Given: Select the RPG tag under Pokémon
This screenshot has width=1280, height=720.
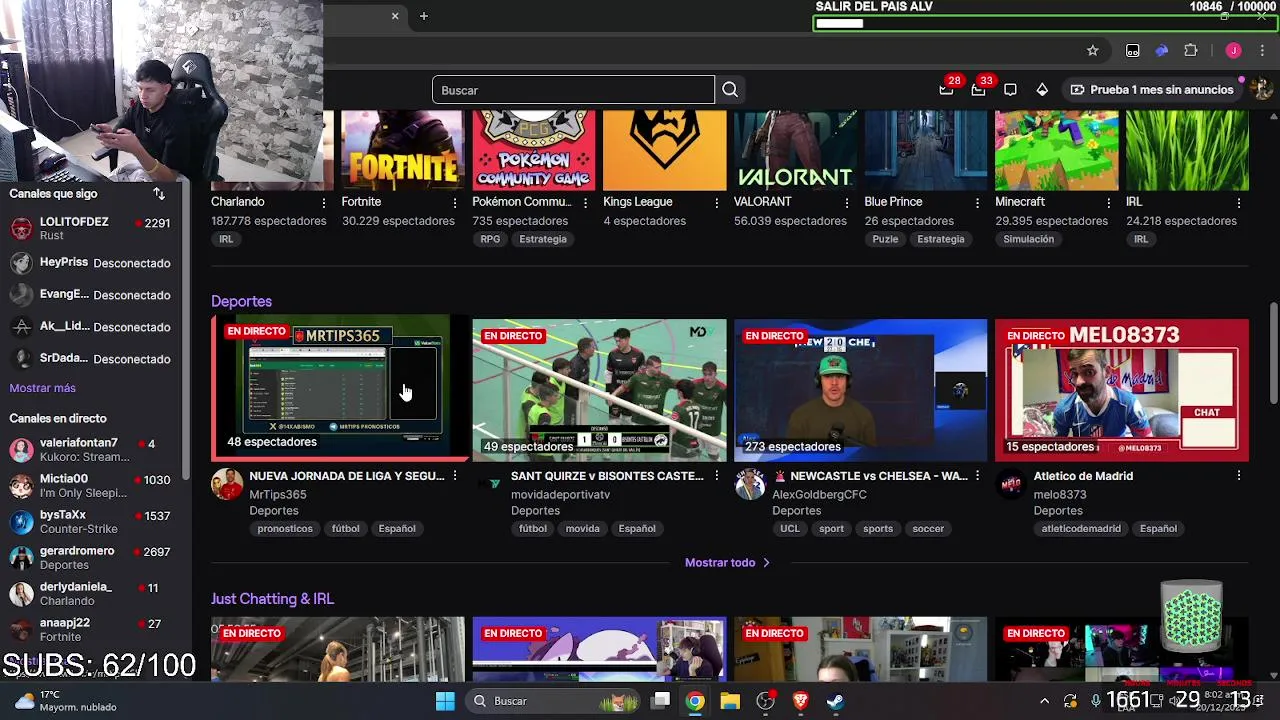Looking at the screenshot, I should (490, 239).
